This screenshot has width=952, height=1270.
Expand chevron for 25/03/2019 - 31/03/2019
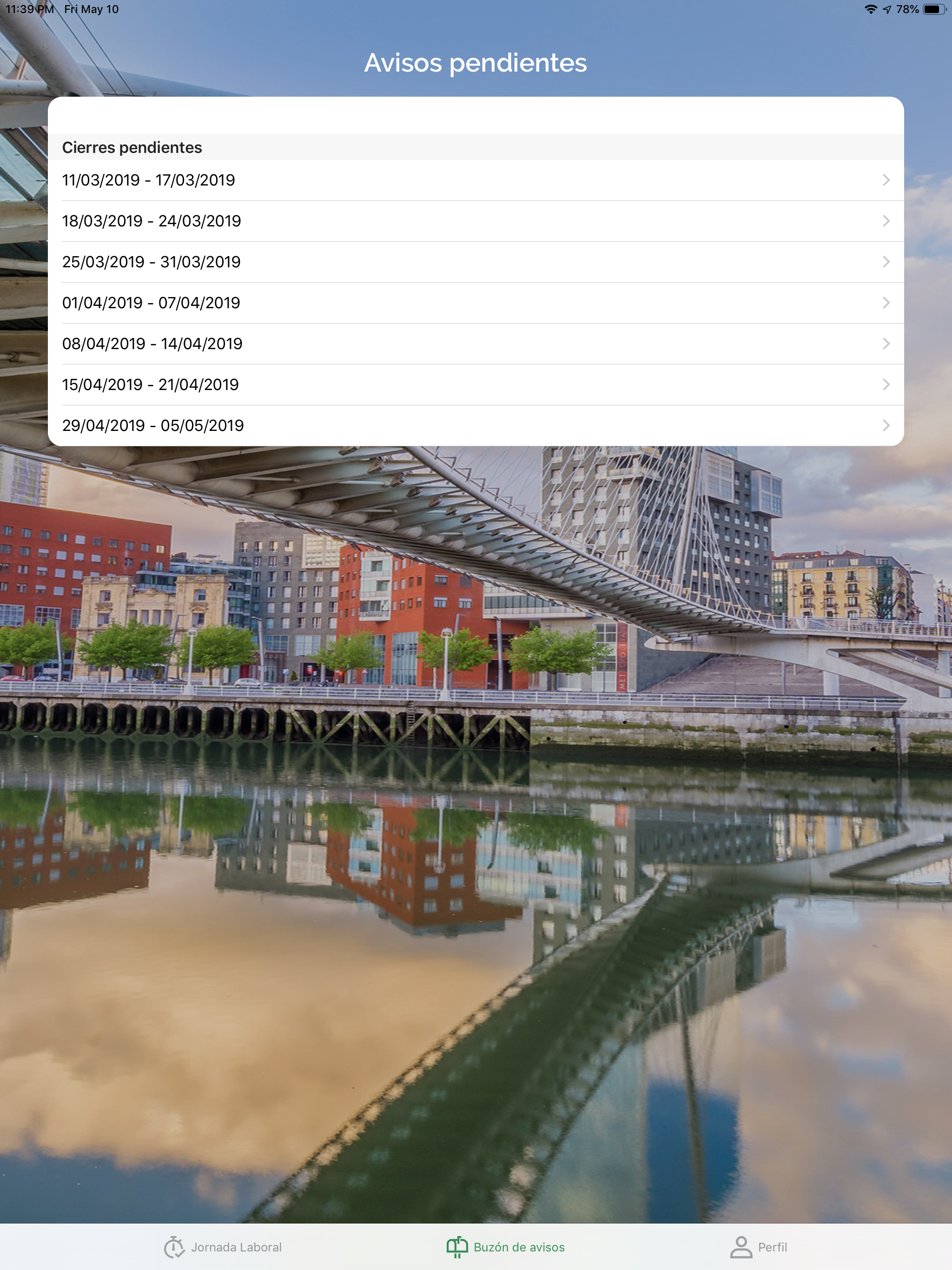coord(886,262)
